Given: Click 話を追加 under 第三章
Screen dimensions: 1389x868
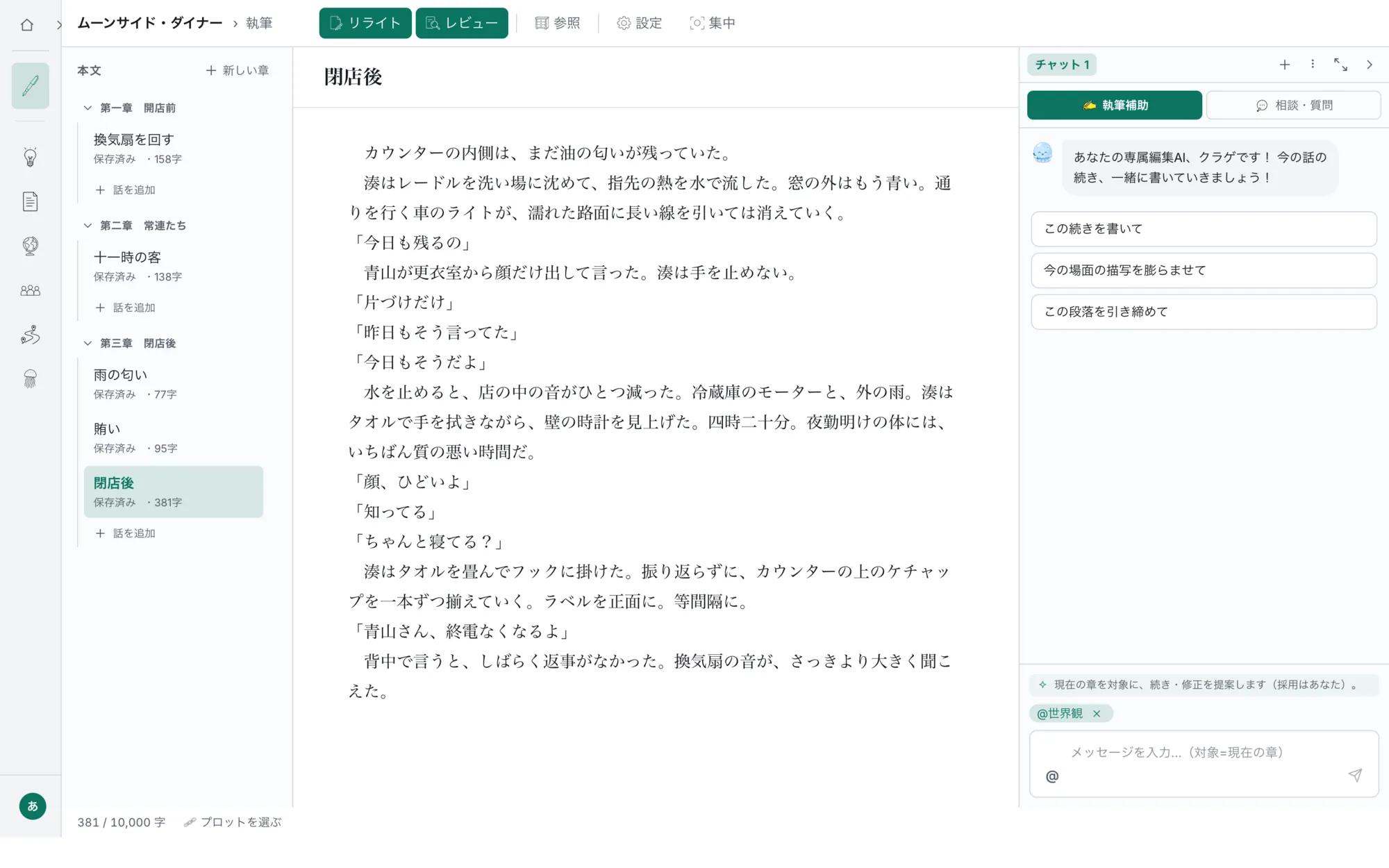Looking at the screenshot, I should [126, 533].
